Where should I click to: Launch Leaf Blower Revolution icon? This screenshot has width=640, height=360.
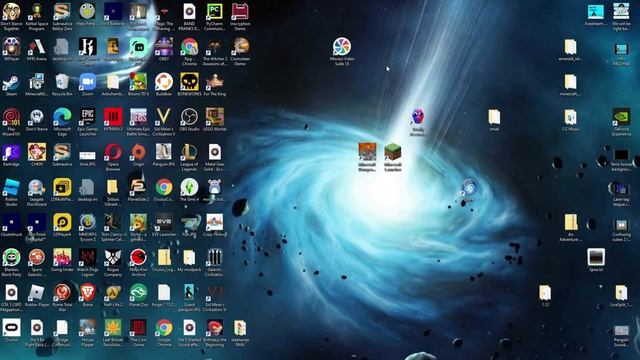(113, 328)
